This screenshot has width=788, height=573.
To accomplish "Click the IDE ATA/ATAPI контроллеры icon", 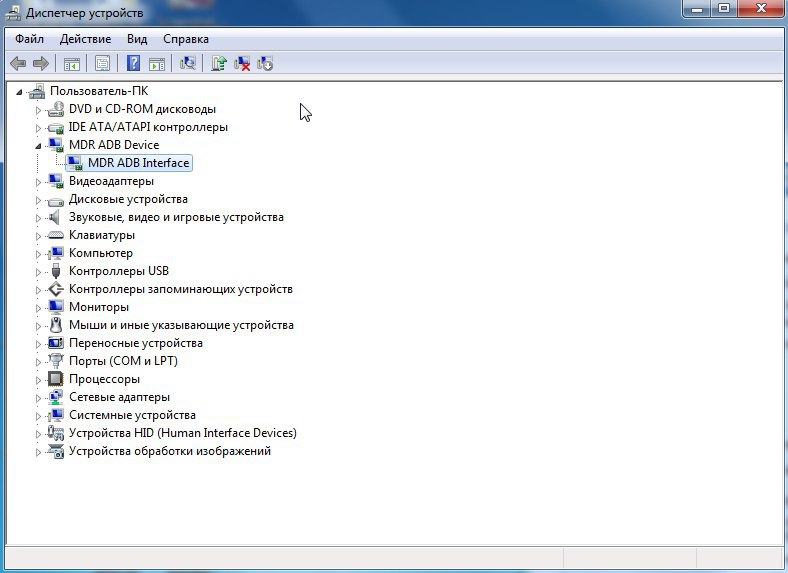I will [x=56, y=128].
